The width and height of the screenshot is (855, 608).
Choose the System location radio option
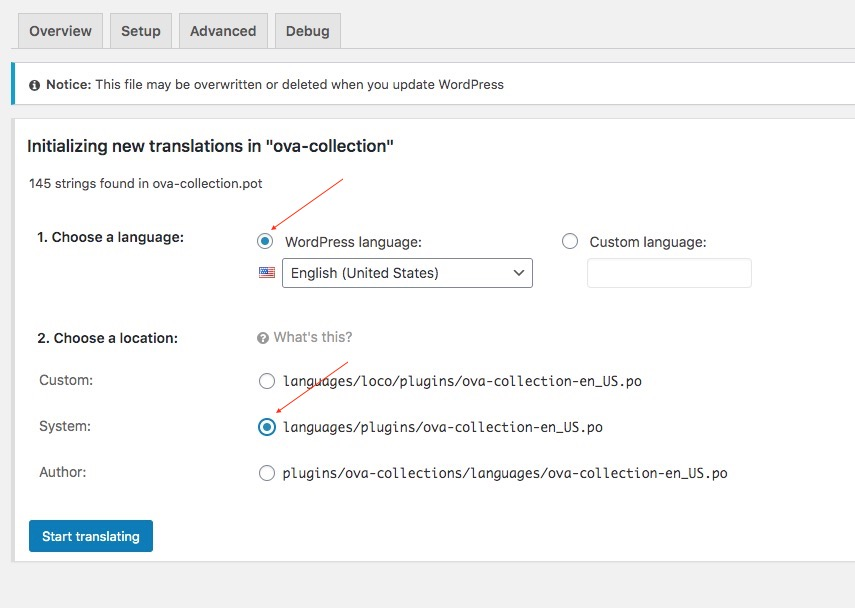pos(266,427)
